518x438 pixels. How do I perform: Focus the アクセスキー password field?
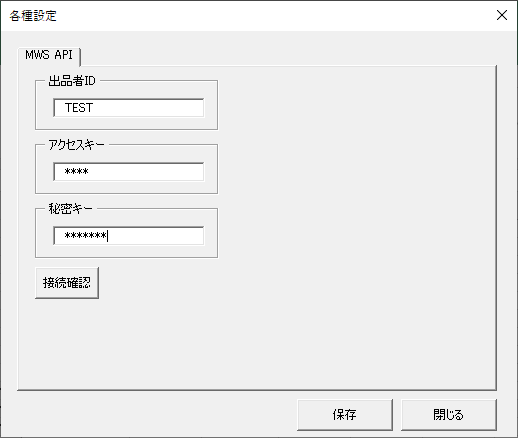tap(129, 172)
